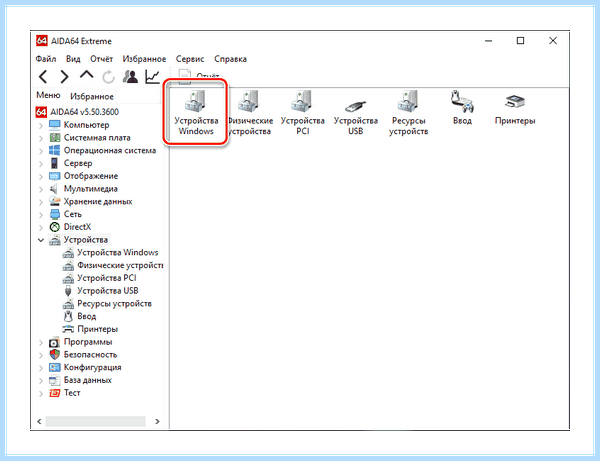Viewport: 600px width, 461px height.
Task: Click Операционная система Windows logo icon
Action: 55,150
